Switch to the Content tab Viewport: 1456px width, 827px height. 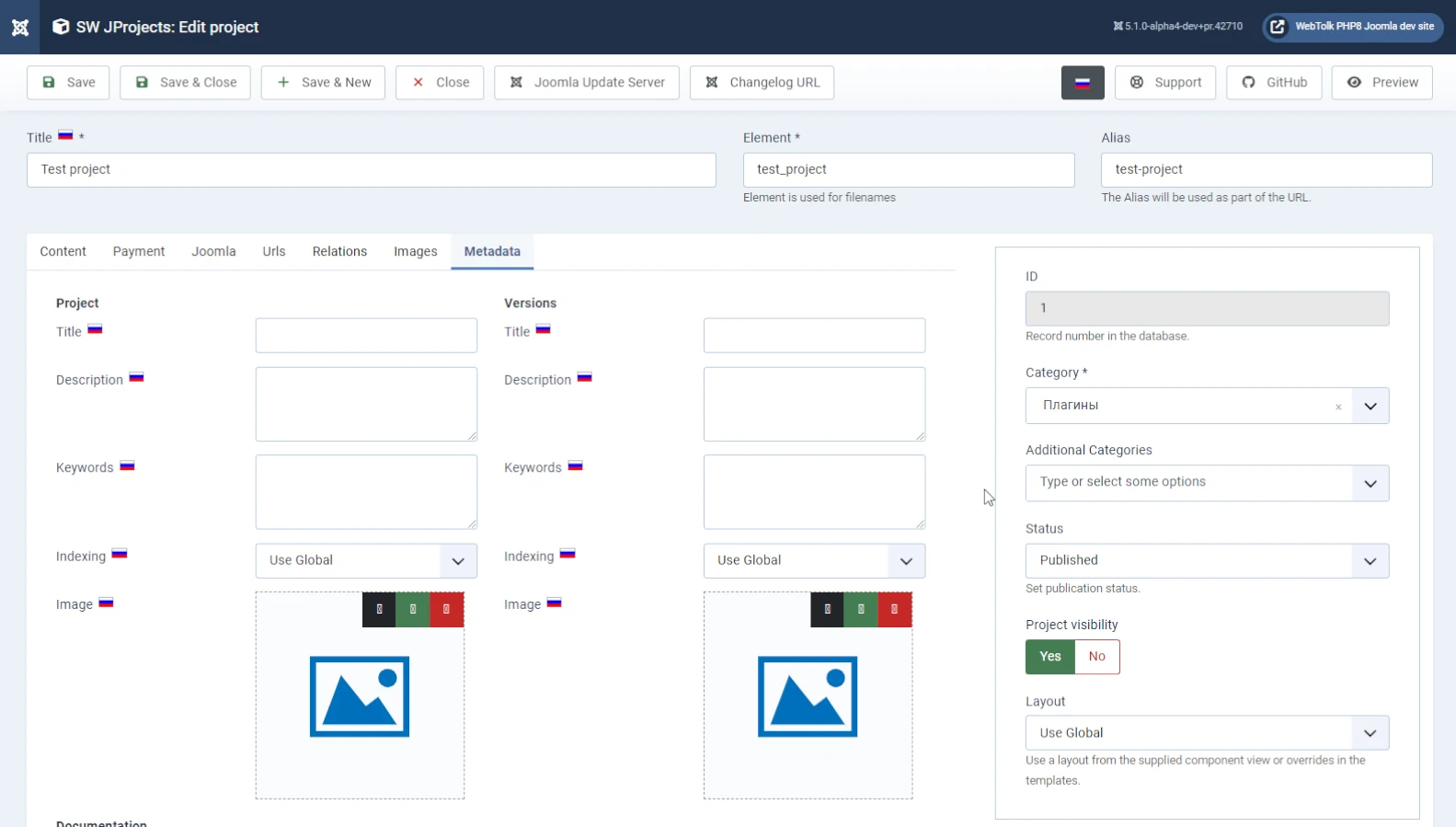coord(63,251)
